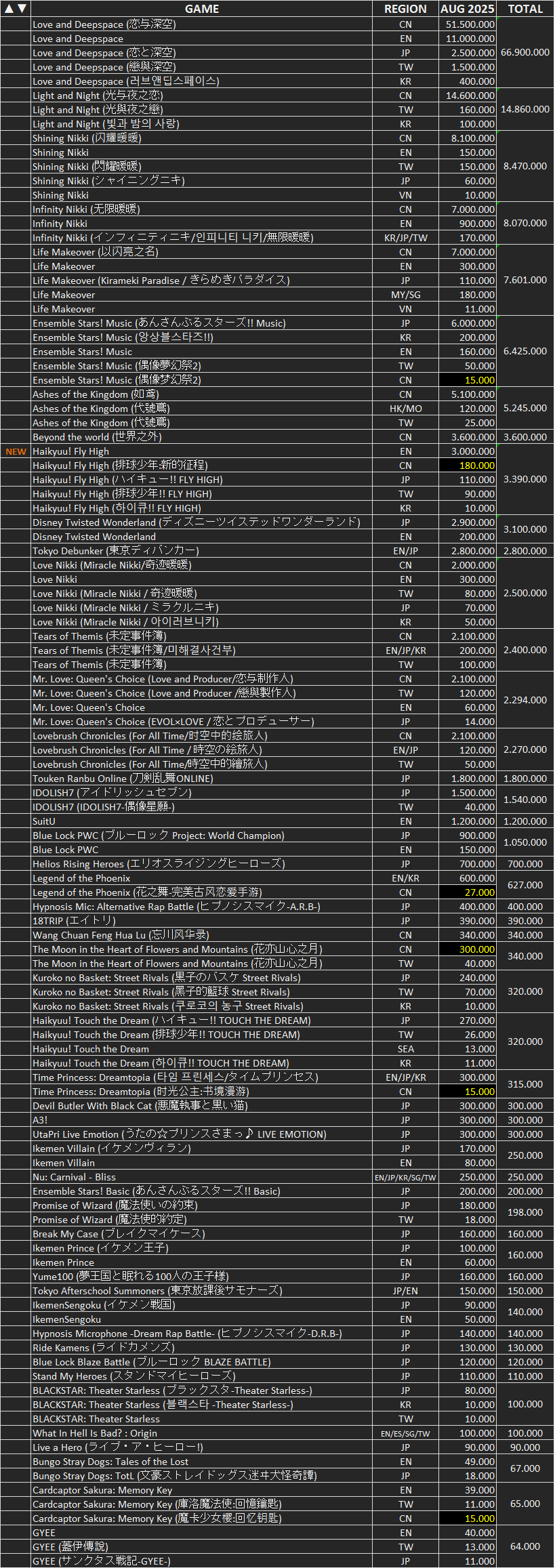Select the highlighted 27.000 Legend of the Phoenix cell
The width and height of the screenshot is (555, 1568).
[x=468, y=892]
